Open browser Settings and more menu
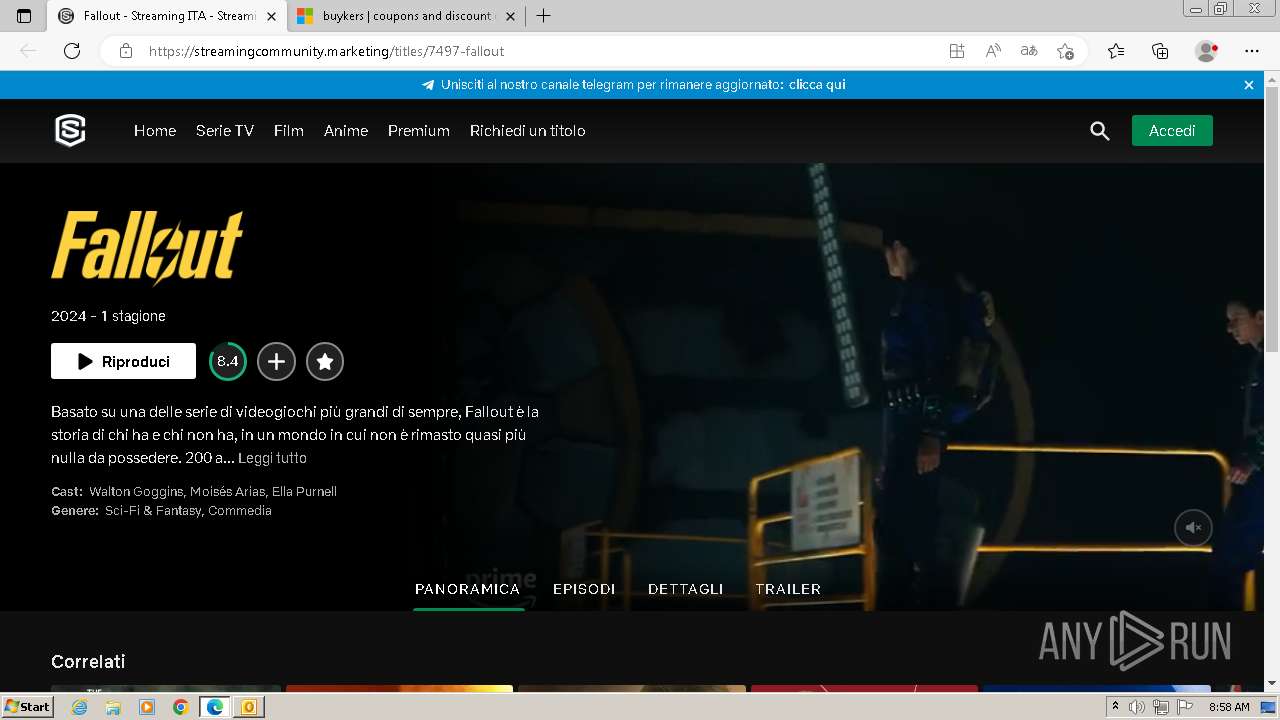1280x720 pixels. pyautogui.click(x=1252, y=51)
